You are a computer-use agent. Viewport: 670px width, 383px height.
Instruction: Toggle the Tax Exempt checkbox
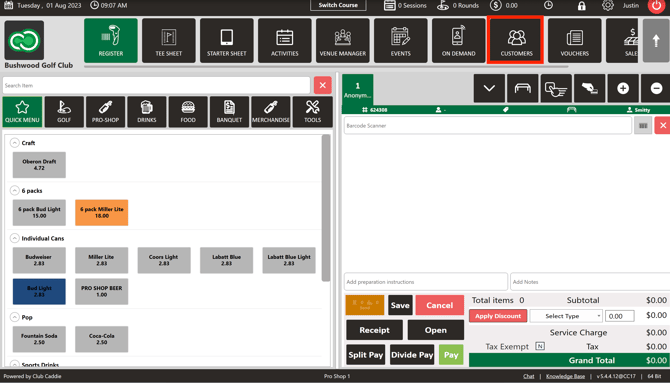click(x=540, y=346)
